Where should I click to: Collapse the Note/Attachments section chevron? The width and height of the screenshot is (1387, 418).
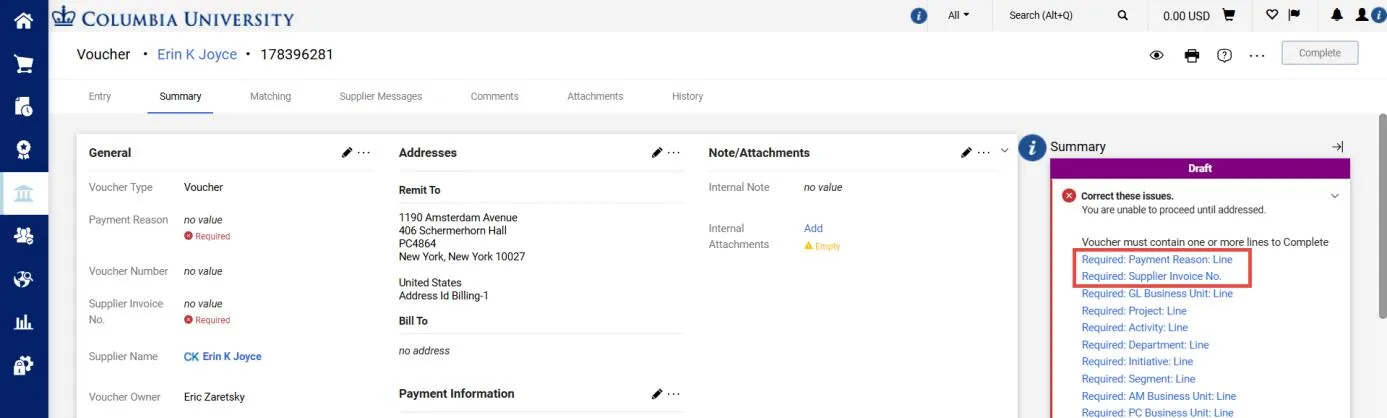(x=1005, y=151)
